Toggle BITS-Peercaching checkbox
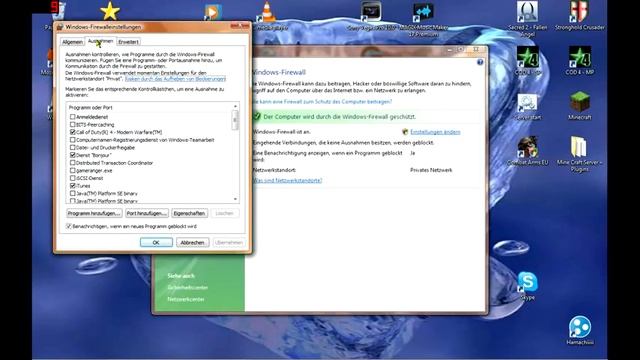 pyautogui.click(x=73, y=124)
